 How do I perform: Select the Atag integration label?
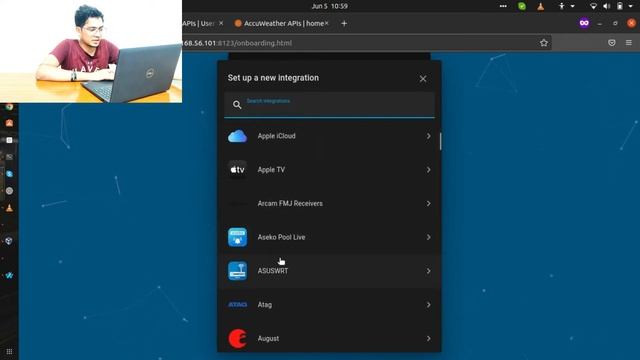(264, 304)
